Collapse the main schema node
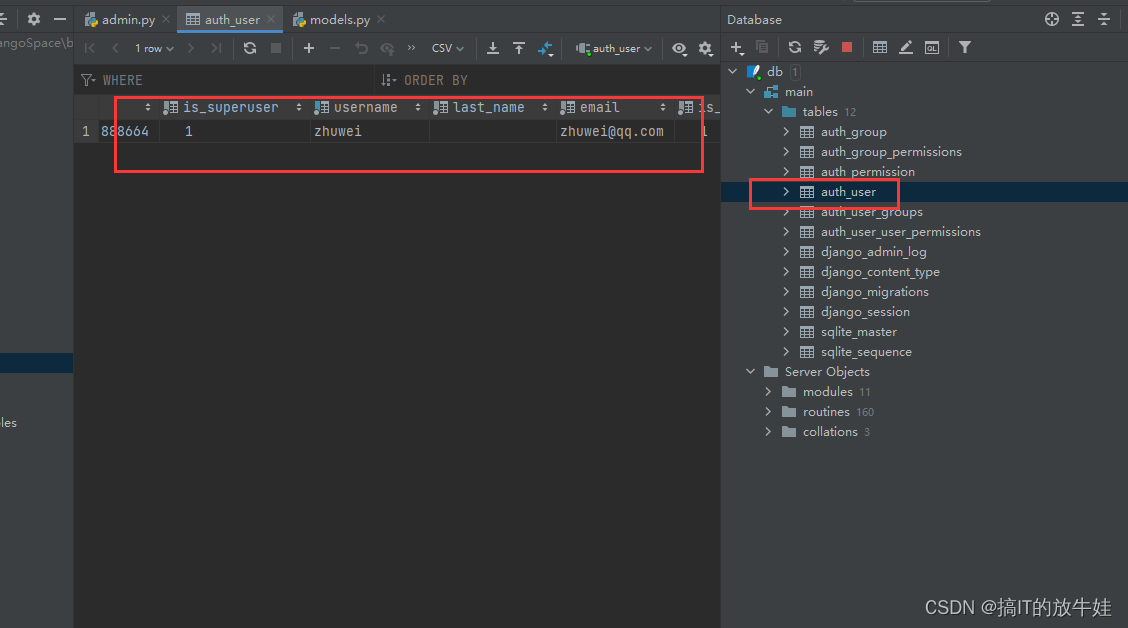The image size is (1128, 628). click(750, 91)
